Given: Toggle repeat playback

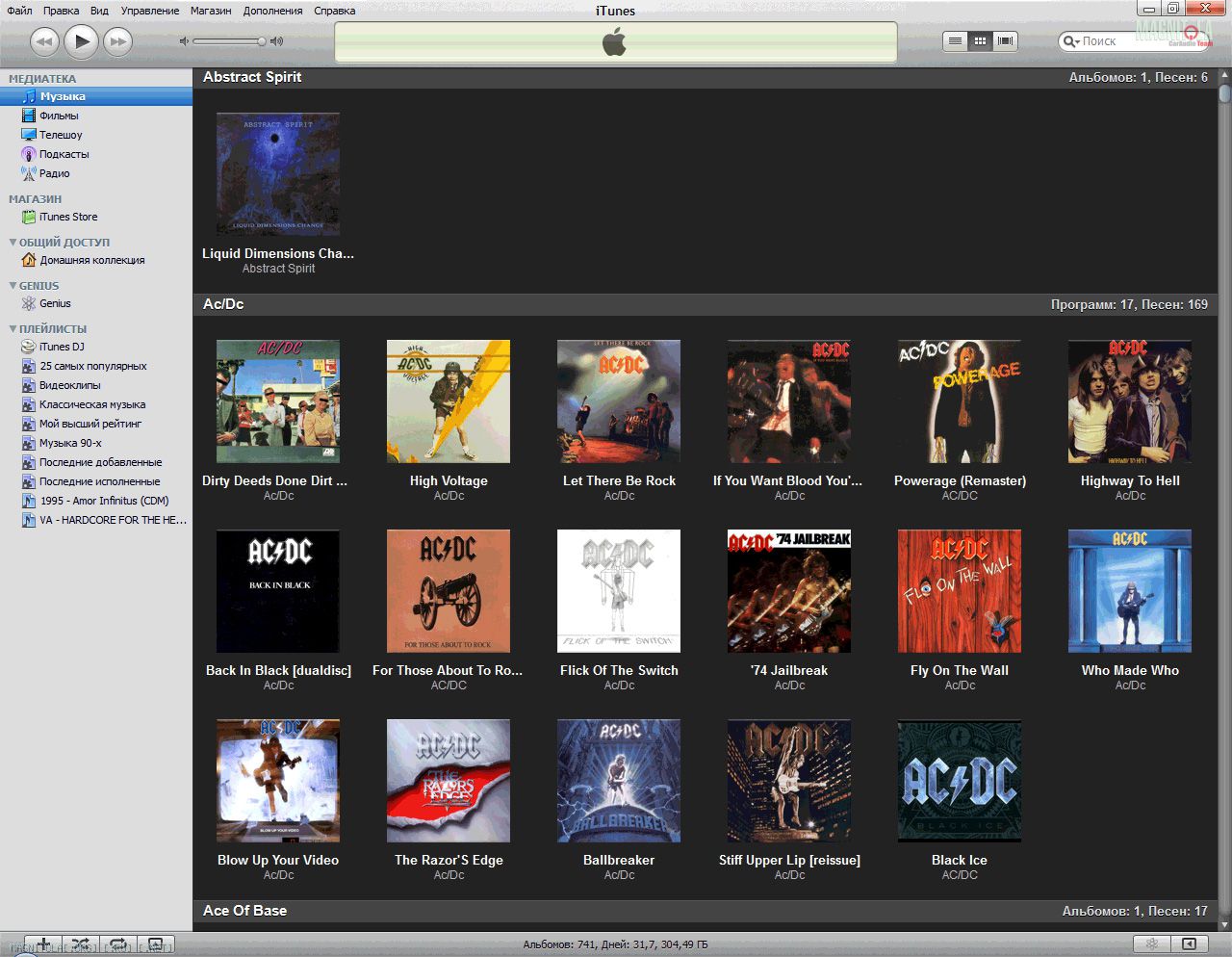Looking at the screenshot, I should (118, 944).
